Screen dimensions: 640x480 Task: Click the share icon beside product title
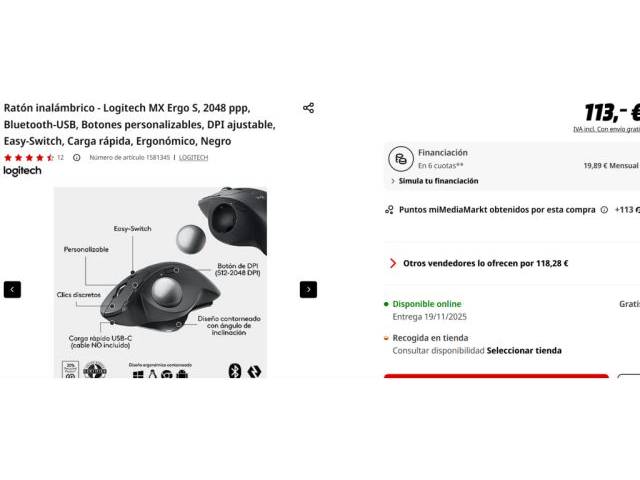coord(308,108)
